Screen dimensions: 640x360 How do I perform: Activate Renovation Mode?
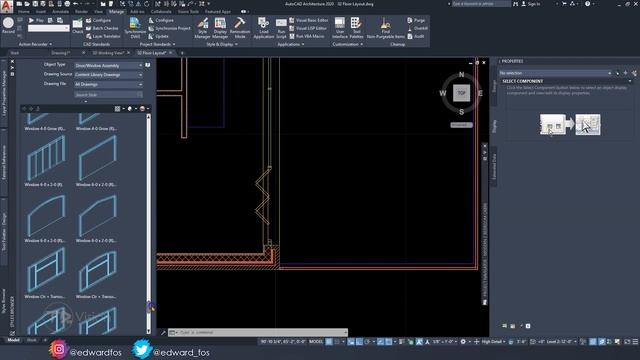click(240, 28)
